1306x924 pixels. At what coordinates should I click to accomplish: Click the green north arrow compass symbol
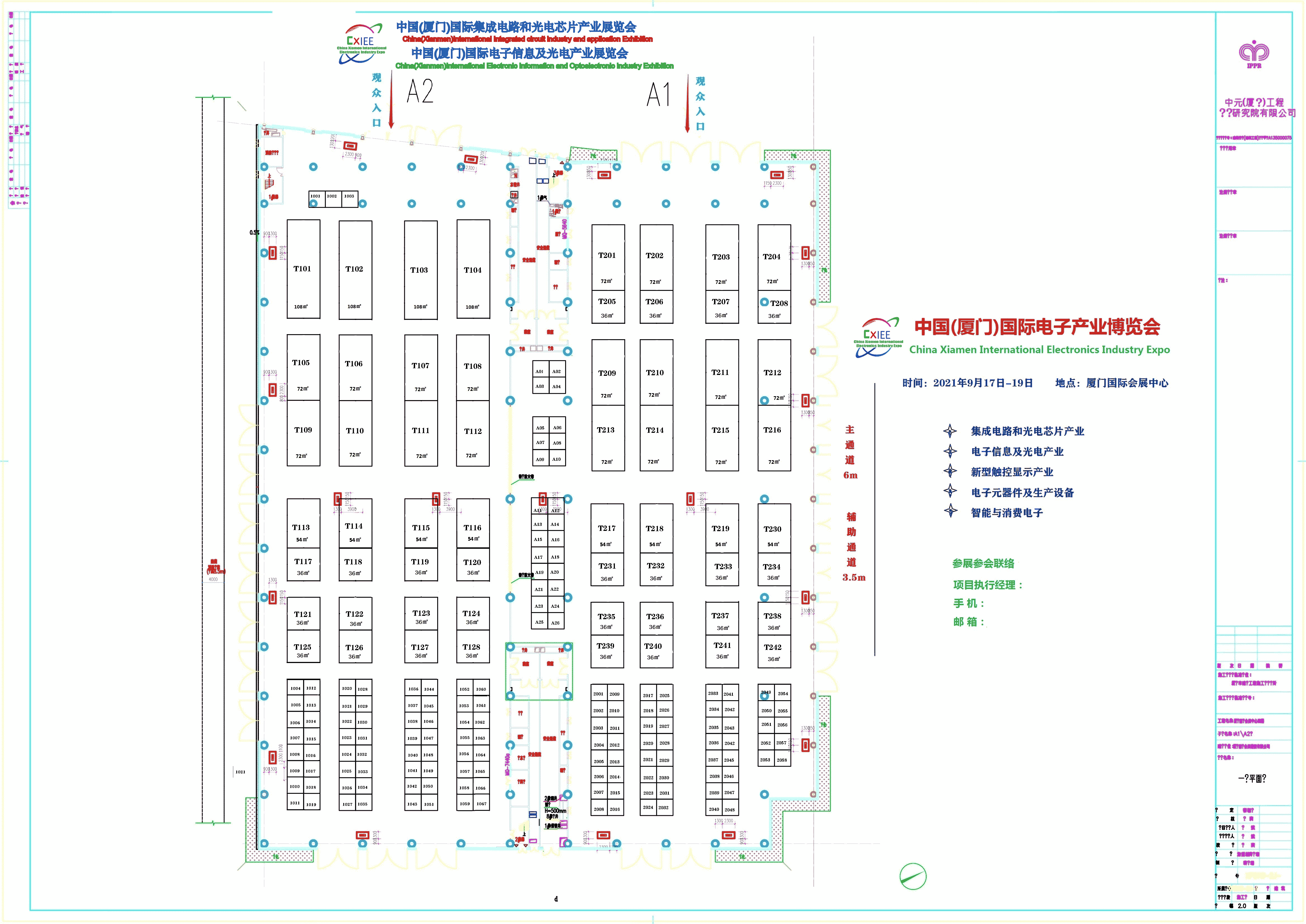tap(913, 876)
